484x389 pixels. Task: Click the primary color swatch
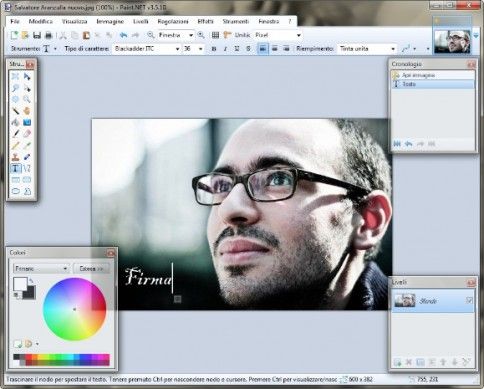click(20, 284)
